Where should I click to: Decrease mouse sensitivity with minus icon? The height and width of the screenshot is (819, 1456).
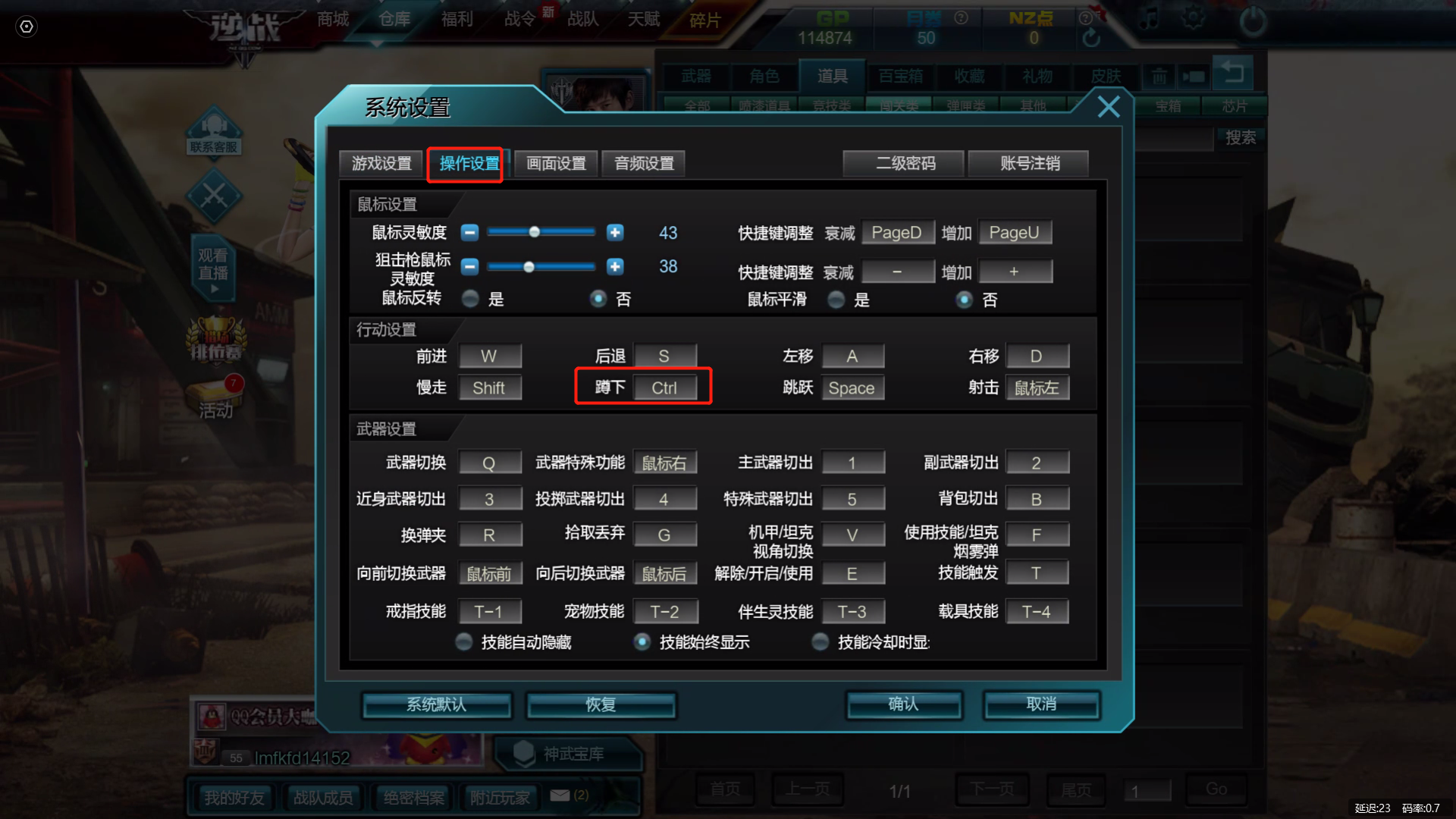pos(469,233)
